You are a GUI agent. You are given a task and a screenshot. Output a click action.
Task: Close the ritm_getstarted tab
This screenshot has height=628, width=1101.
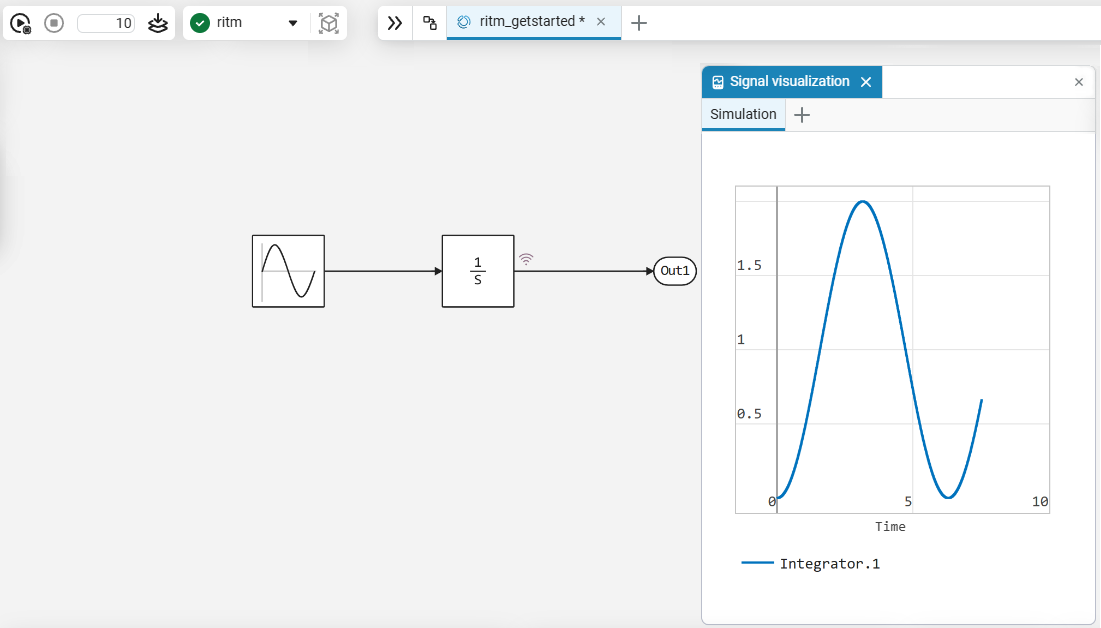click(601, 22)
